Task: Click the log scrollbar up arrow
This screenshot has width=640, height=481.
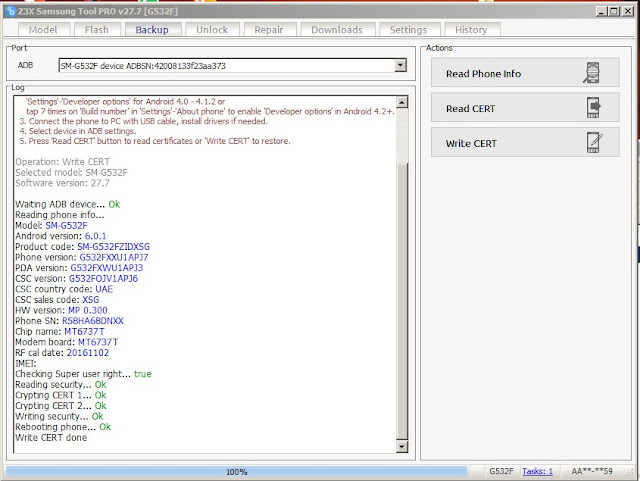Action: point(402,102)
